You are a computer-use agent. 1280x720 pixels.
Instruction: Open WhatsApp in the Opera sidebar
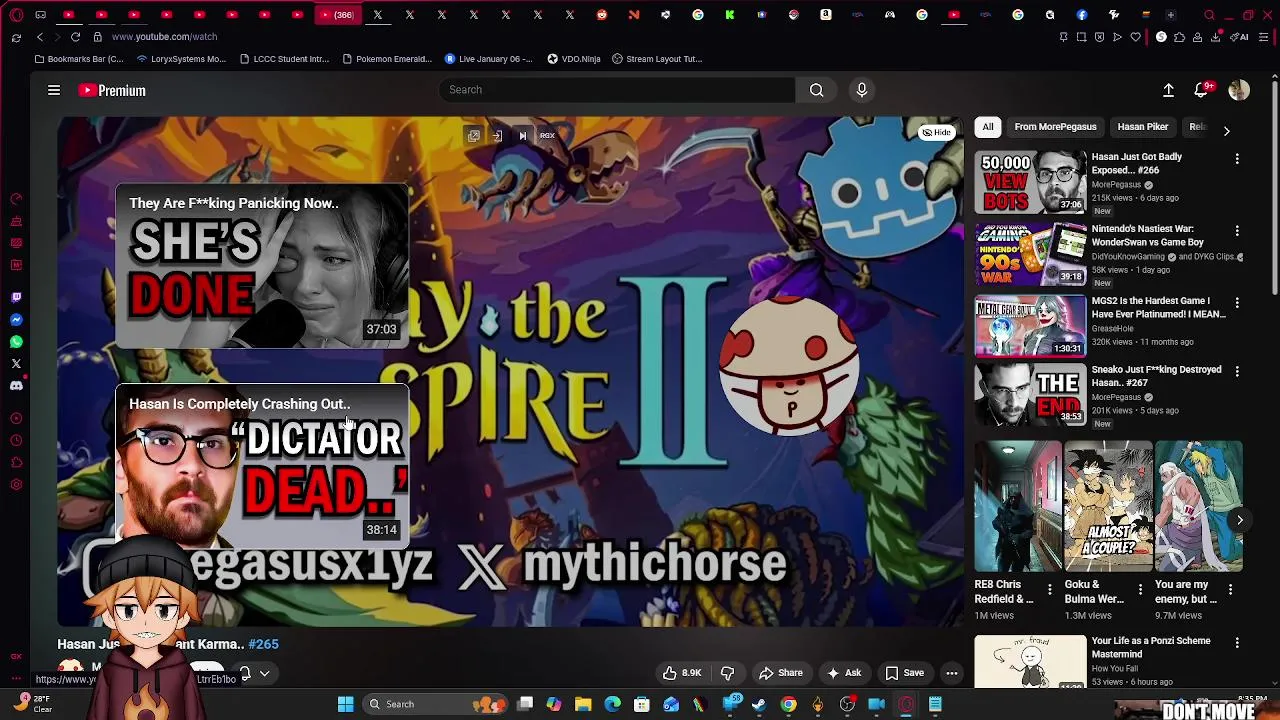[x=16, y=342]
